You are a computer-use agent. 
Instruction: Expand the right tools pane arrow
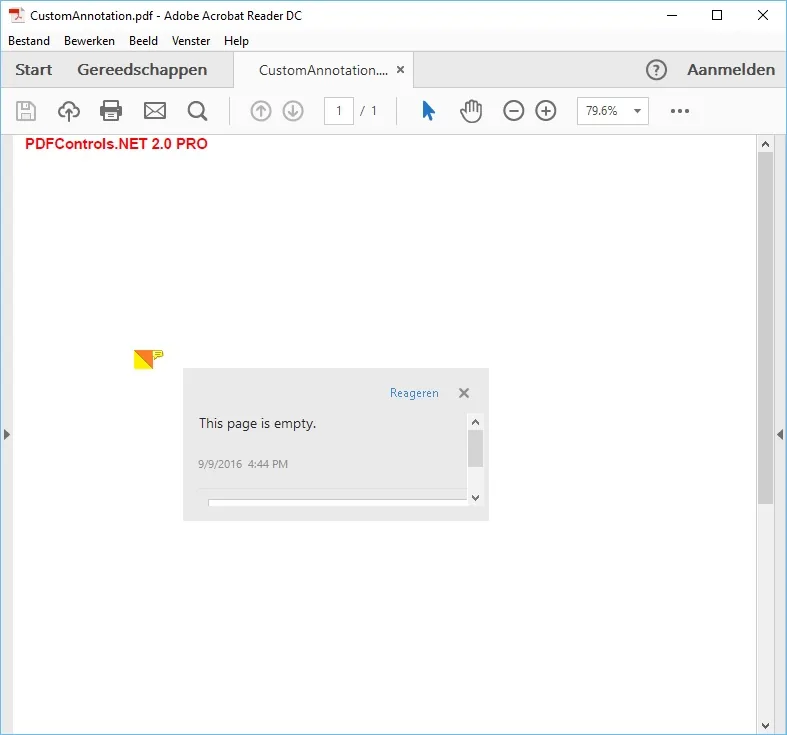point(780,434)
